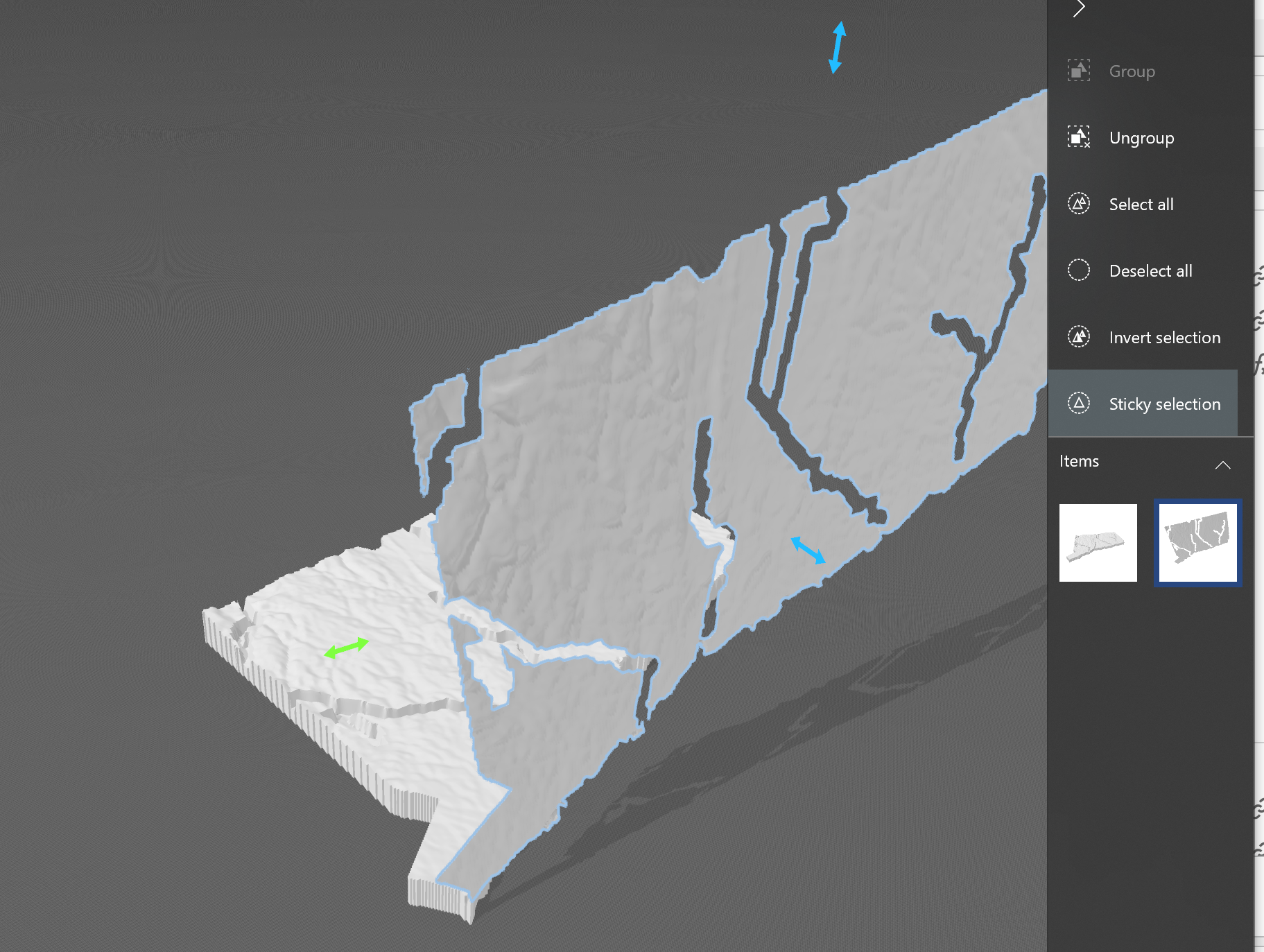This screenshot has height=952, width=1264.
Task: Select the highlighted second item thumbnail
Action: pos(1197,543)
